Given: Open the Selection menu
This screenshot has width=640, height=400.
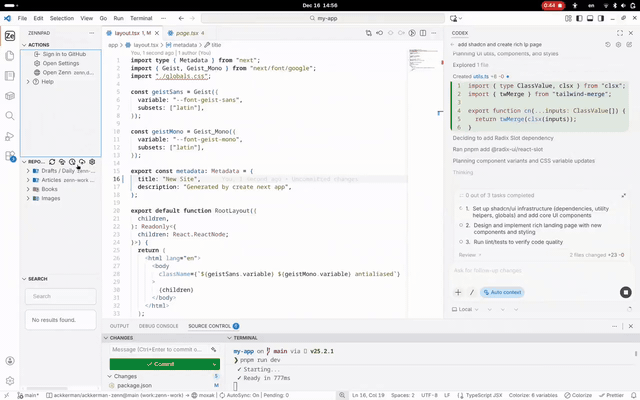Looking at the screenshot, I should pos(62,18).
